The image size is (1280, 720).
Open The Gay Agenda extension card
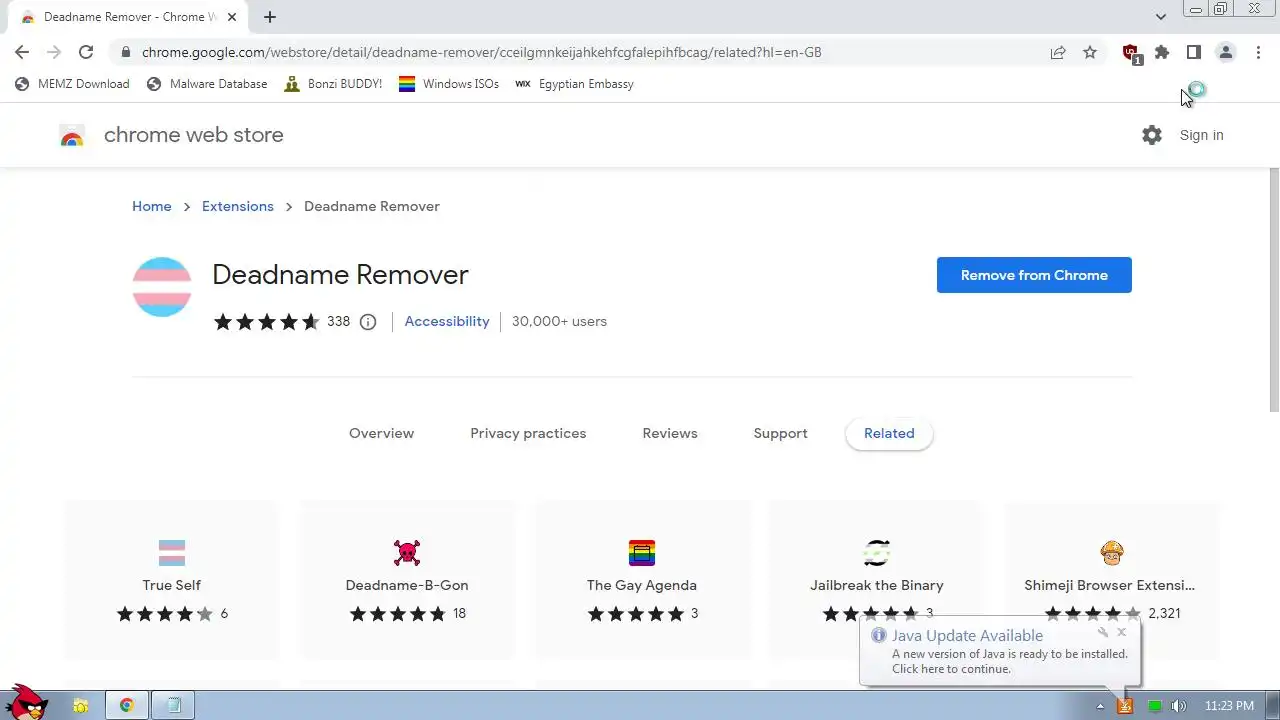coord(642,580)
